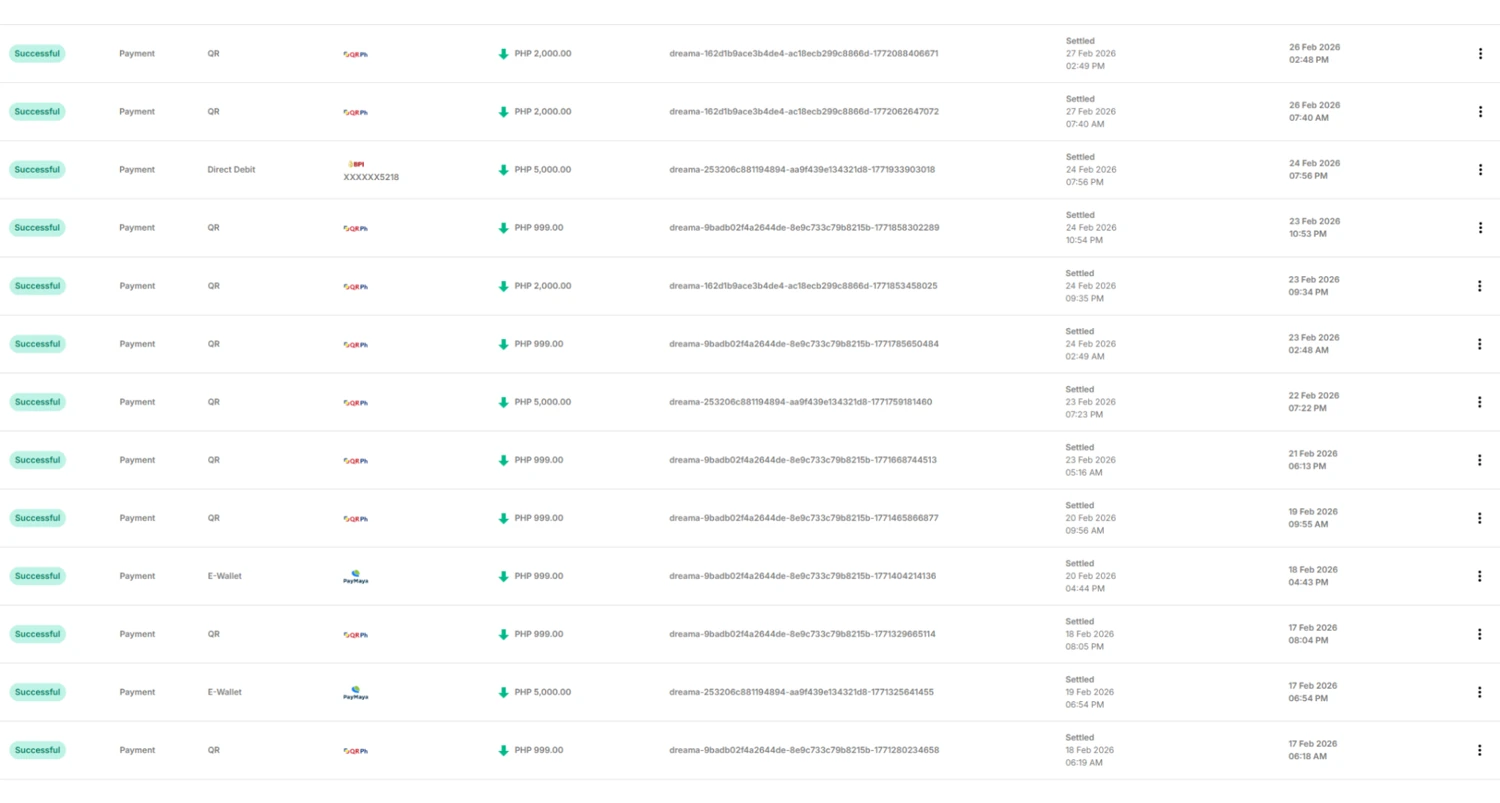Select the reference ID ending in 1771280234658
The height and width of the screenshot is (803, 1500).
[x=804, y=750]
